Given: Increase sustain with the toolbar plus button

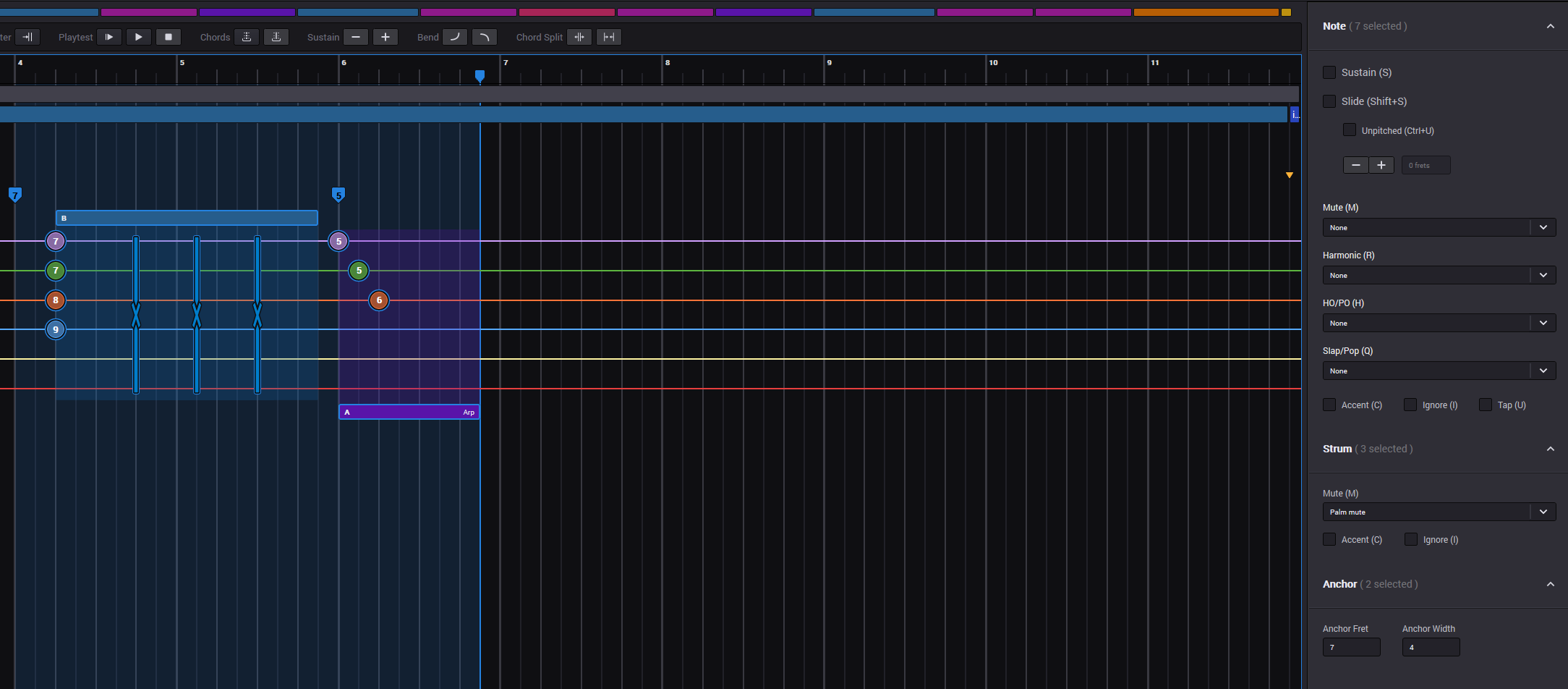Looking at the screenshot, I should pos(385,37).
